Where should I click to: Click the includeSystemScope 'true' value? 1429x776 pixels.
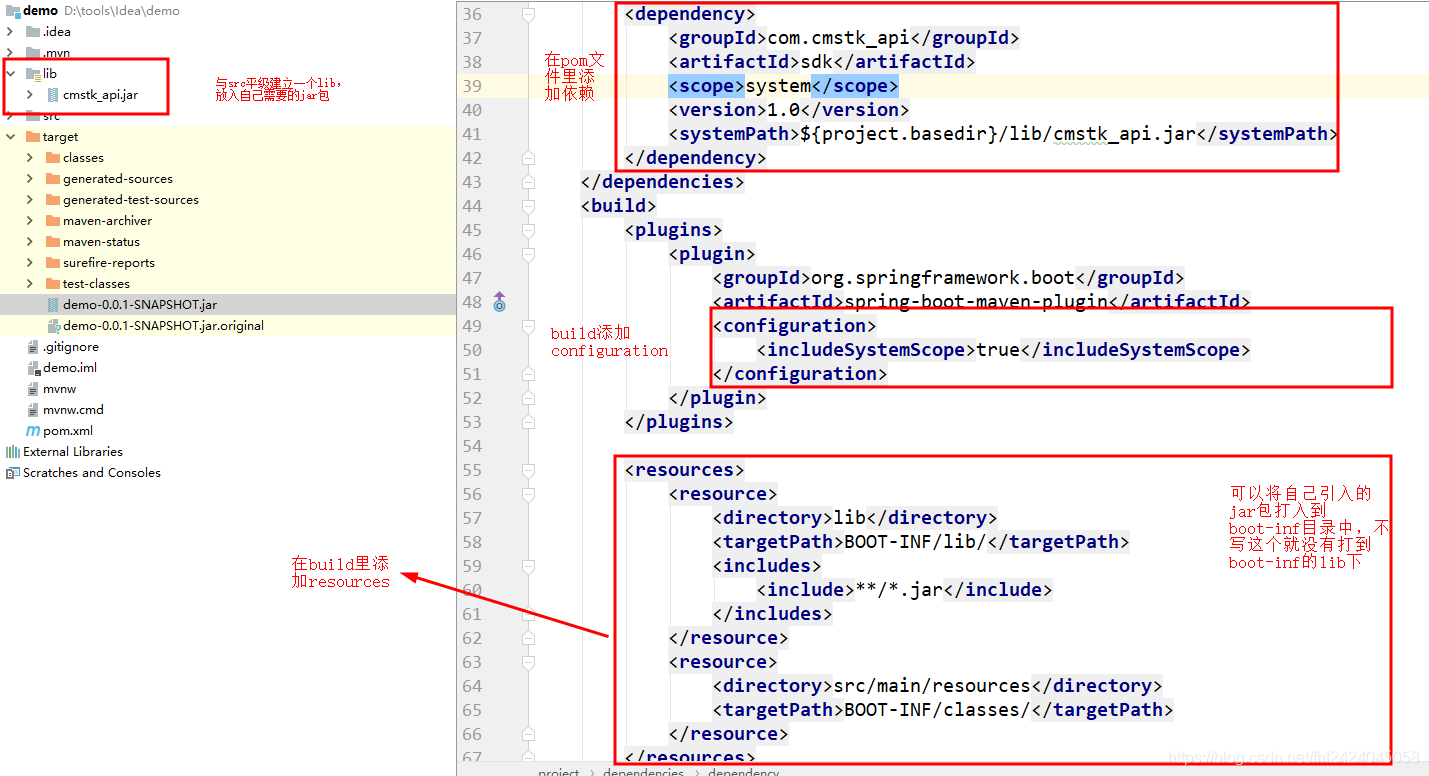[998, 350]
